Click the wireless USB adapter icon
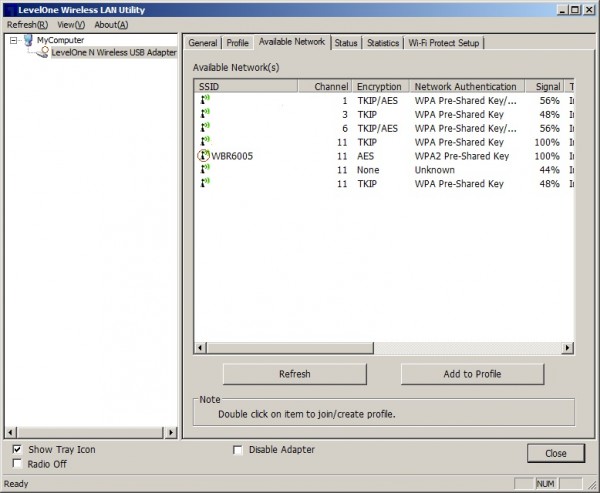Image resolution: width=600 pixels, height=493 pixels. tap(43, 52)
